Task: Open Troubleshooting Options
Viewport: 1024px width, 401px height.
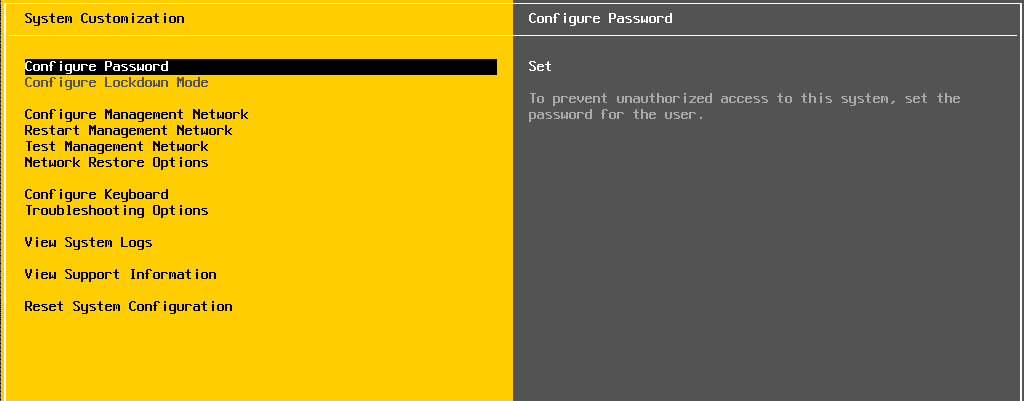Action: (x=116, y=210)
